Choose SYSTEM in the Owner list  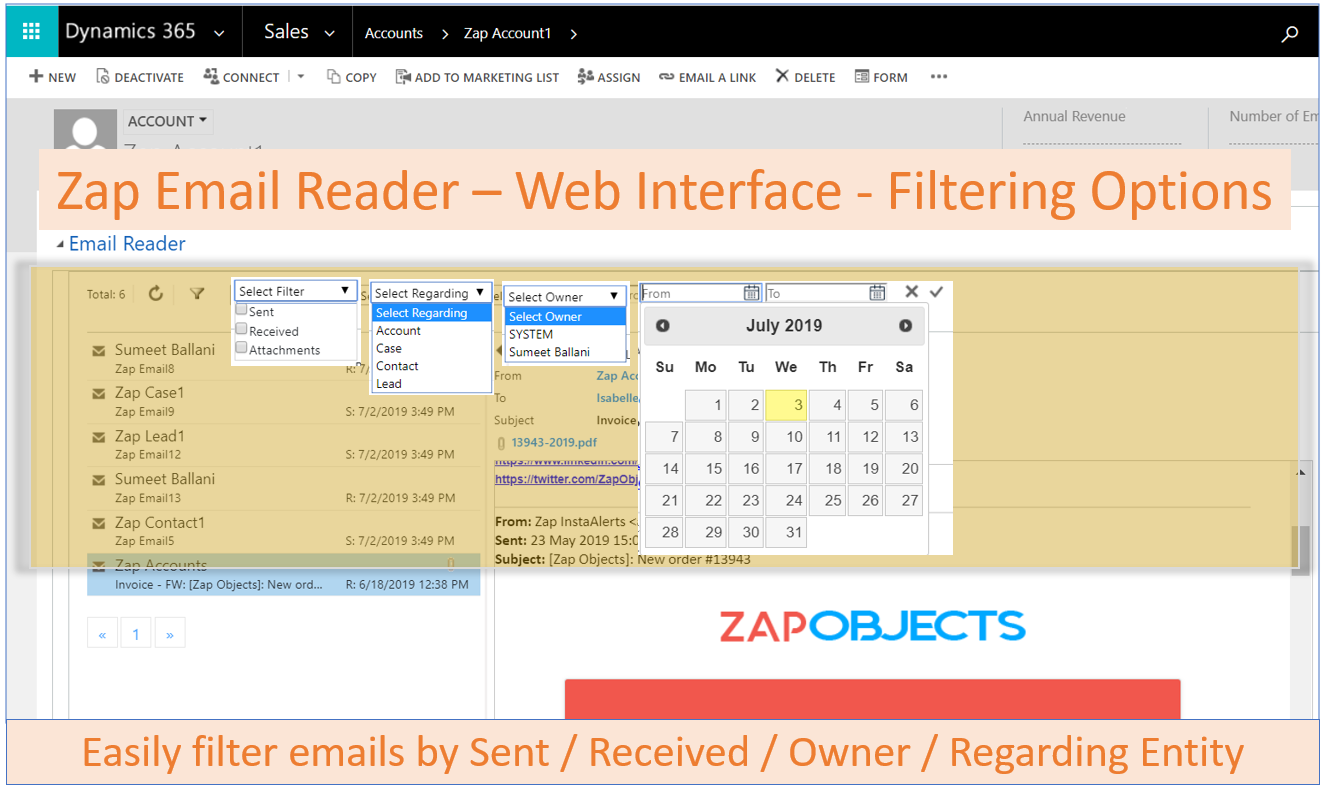pos(565,334)
